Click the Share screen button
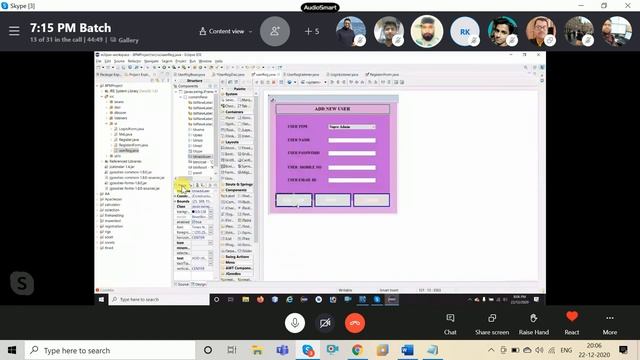Viewport: 640px width, 360px height. (492, 324)
